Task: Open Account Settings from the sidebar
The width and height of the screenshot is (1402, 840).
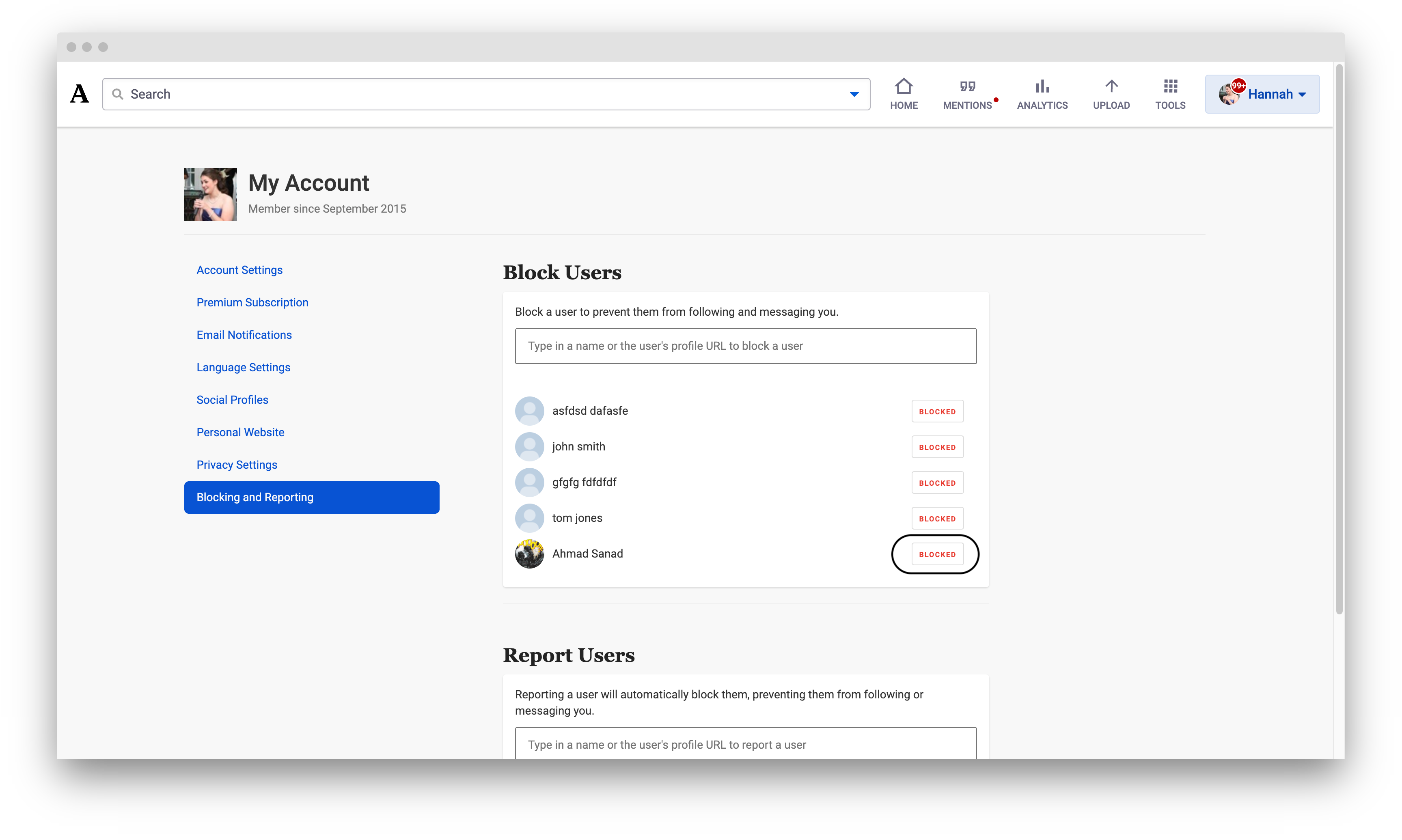Action: click(239, 270)
